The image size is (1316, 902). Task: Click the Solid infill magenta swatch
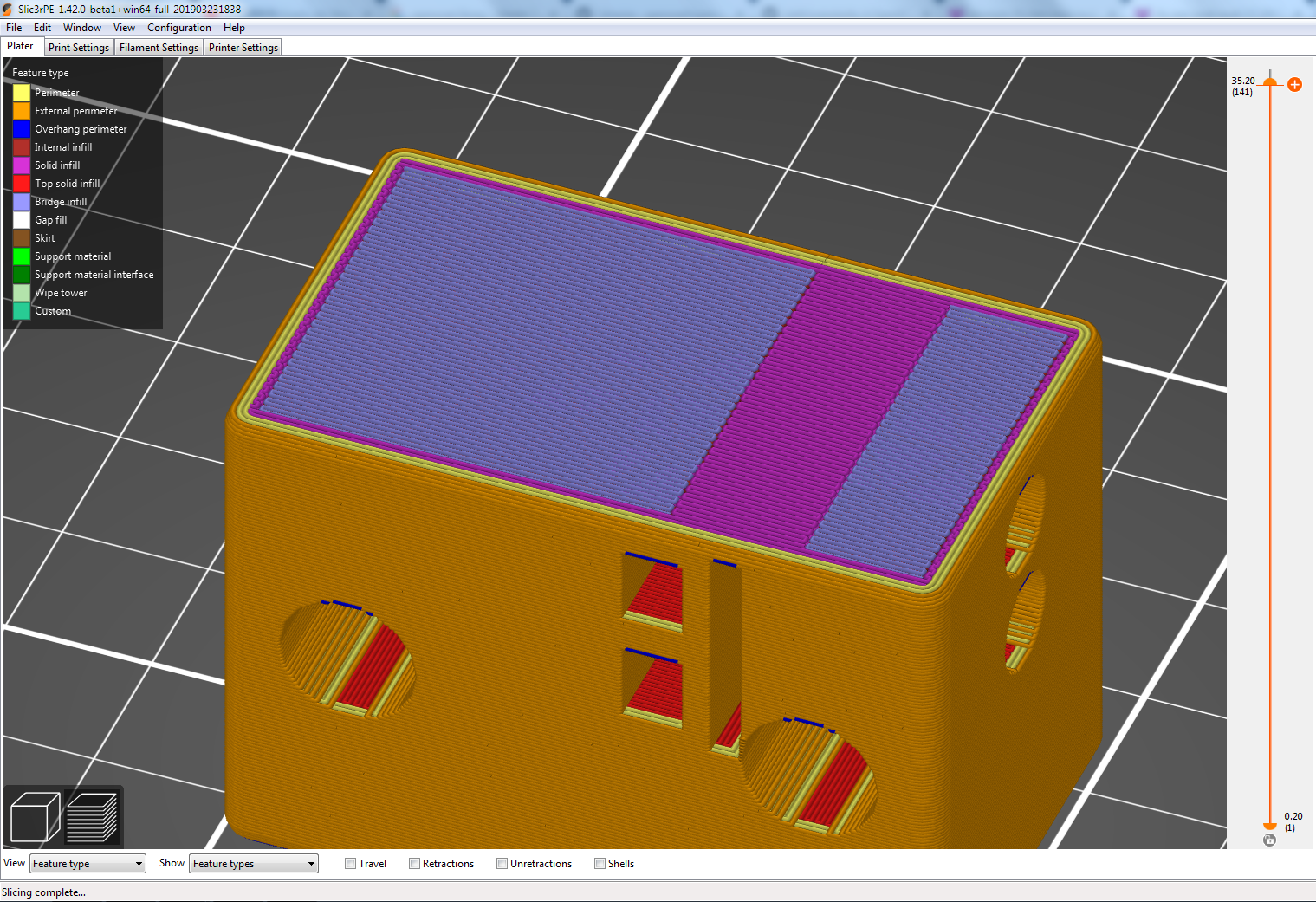20,165
